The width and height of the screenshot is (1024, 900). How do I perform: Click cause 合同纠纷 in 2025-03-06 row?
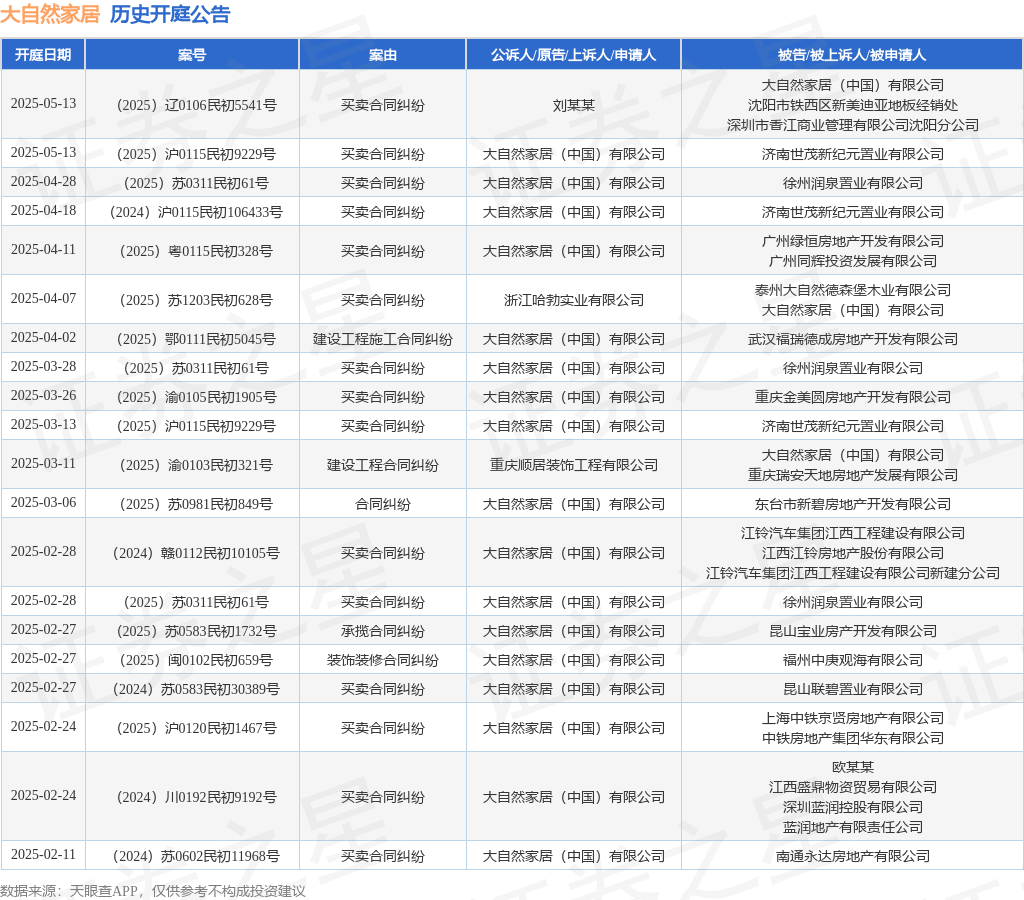(x=383, y=504)
